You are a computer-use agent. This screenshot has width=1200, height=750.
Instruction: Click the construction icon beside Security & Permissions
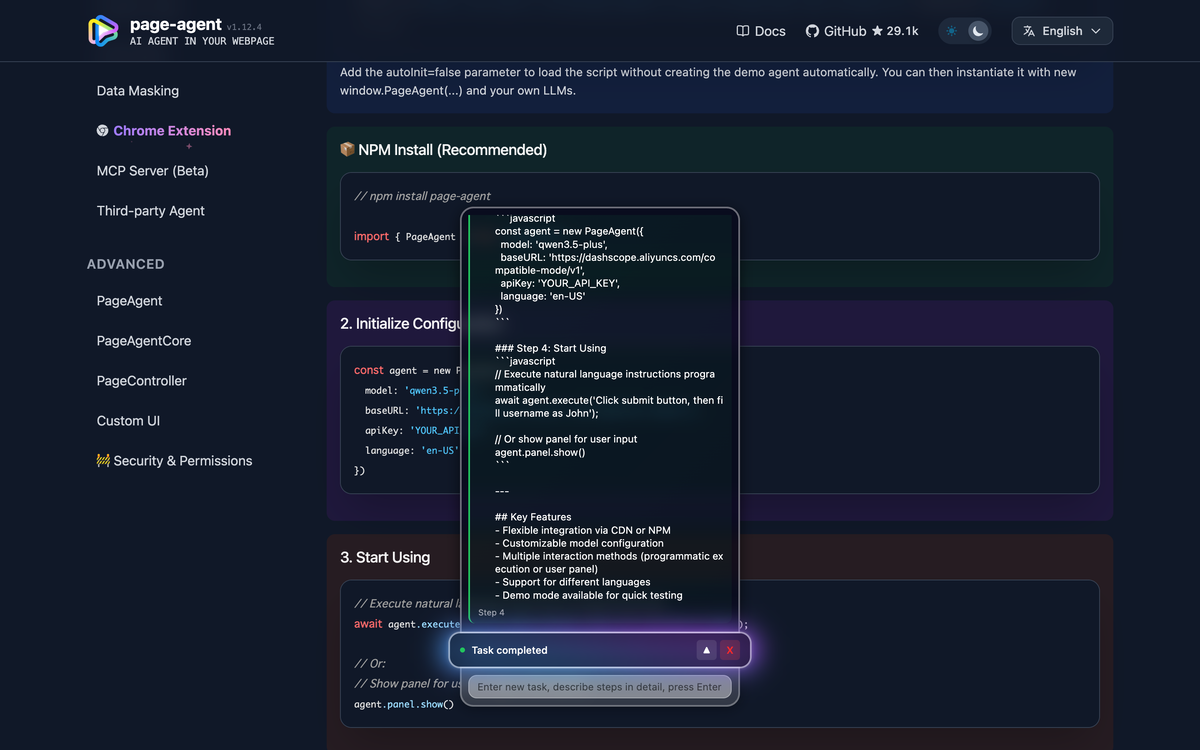(103, 461)
